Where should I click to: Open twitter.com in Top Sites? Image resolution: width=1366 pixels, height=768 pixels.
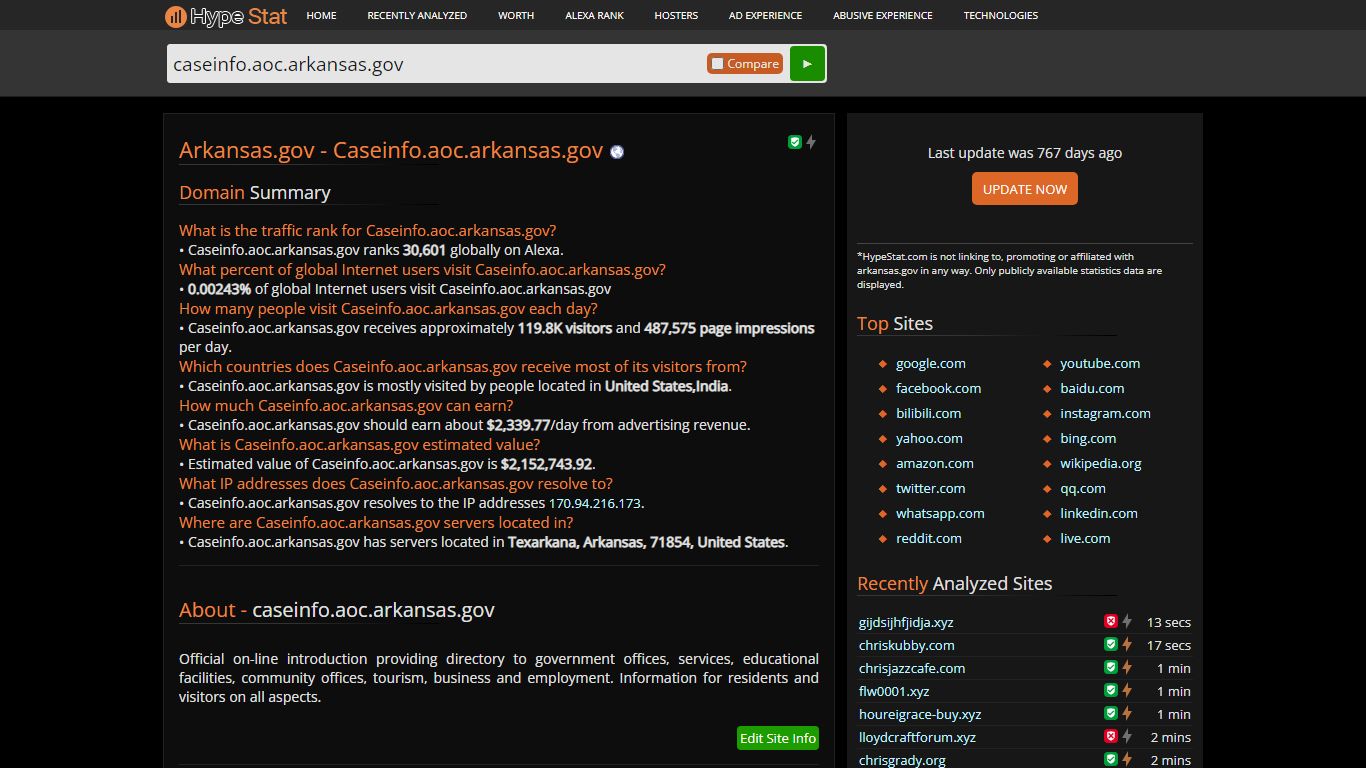click(931, 488)
